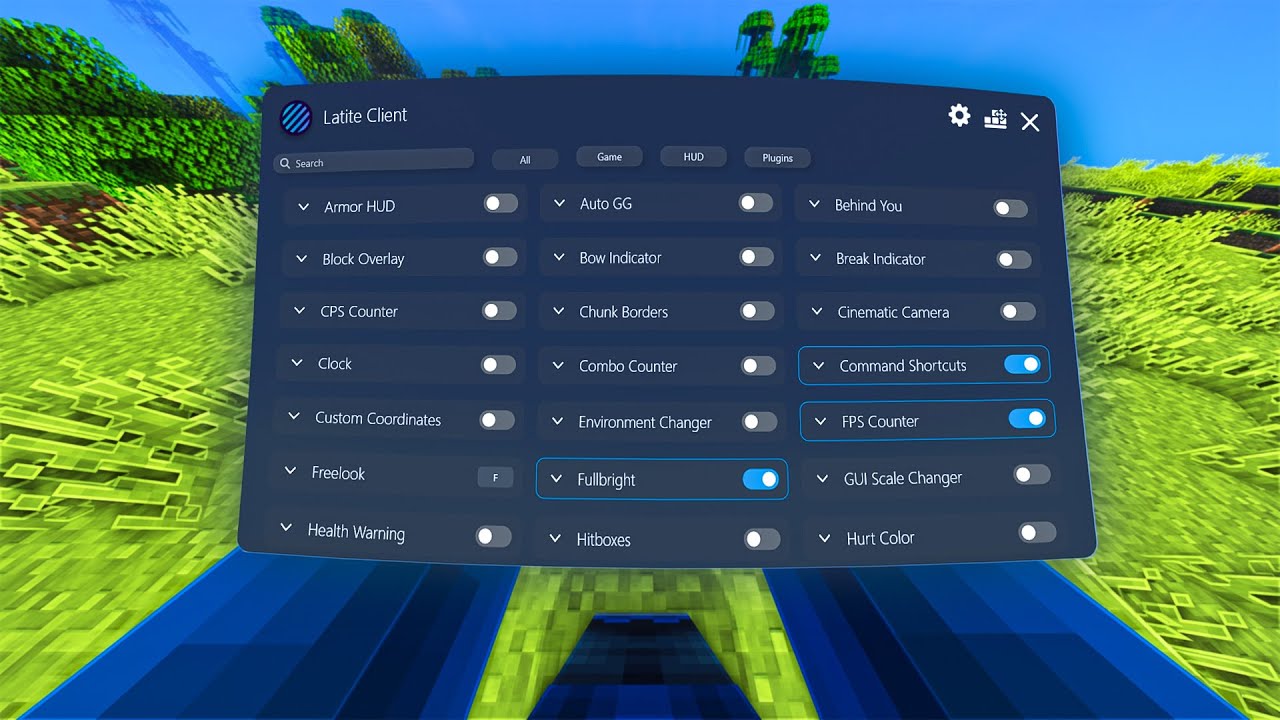Enable Combo Counter toggle

point(759,366)
